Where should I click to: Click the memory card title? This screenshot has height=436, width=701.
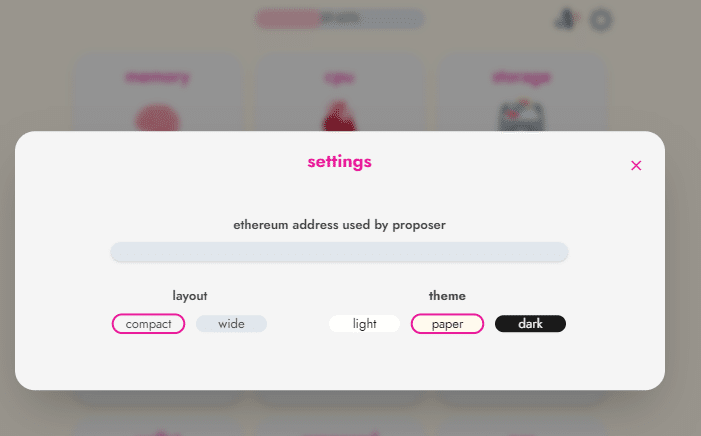pos(158,77)
